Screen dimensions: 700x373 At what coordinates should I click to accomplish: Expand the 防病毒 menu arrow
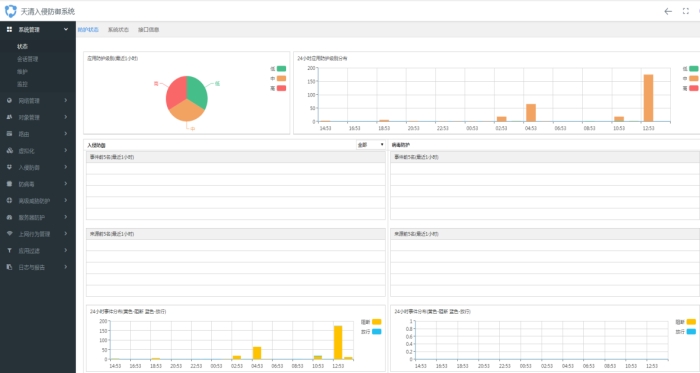[66, 183]
